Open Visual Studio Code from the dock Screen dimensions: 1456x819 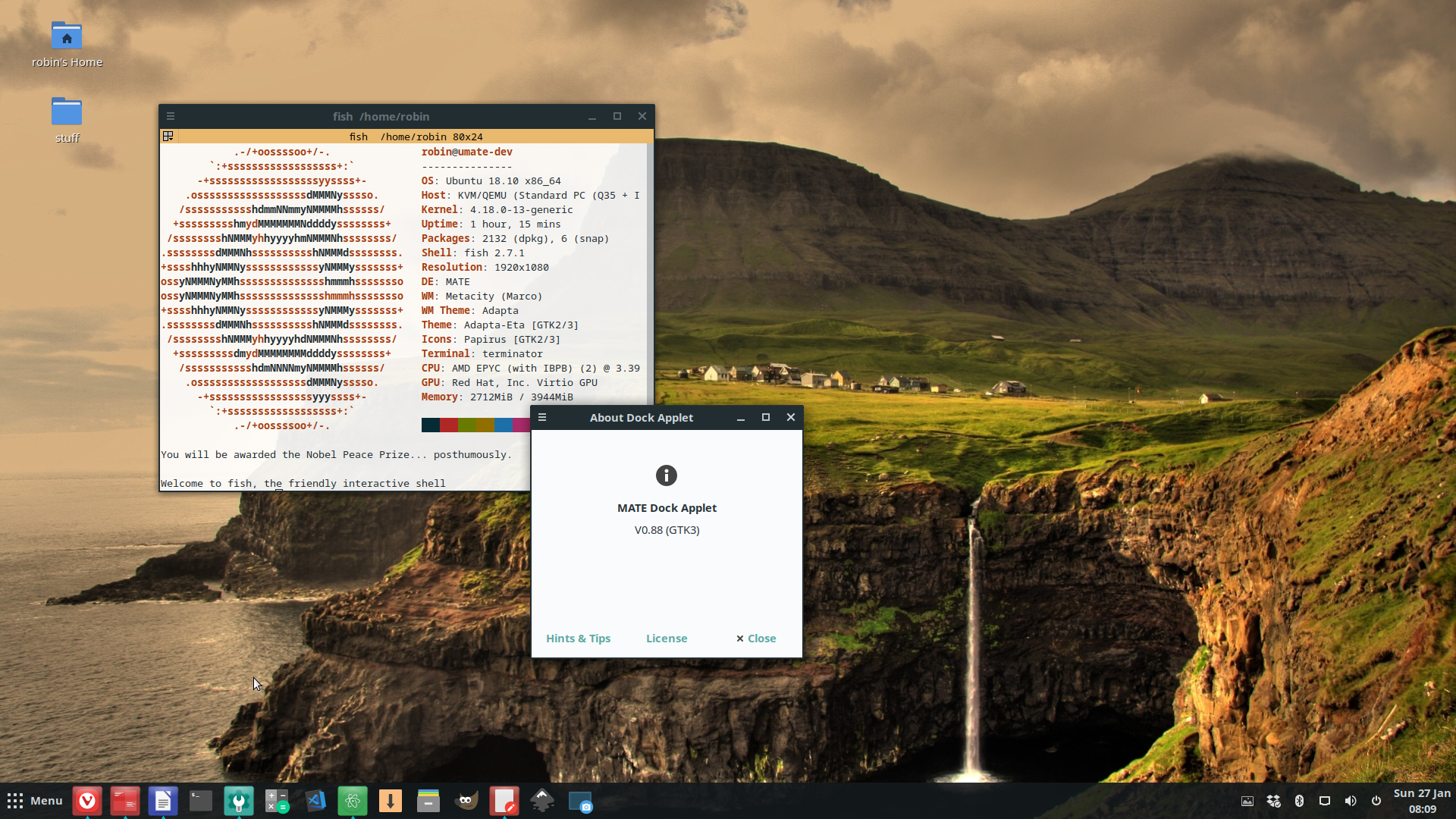[x=315, y=801]
